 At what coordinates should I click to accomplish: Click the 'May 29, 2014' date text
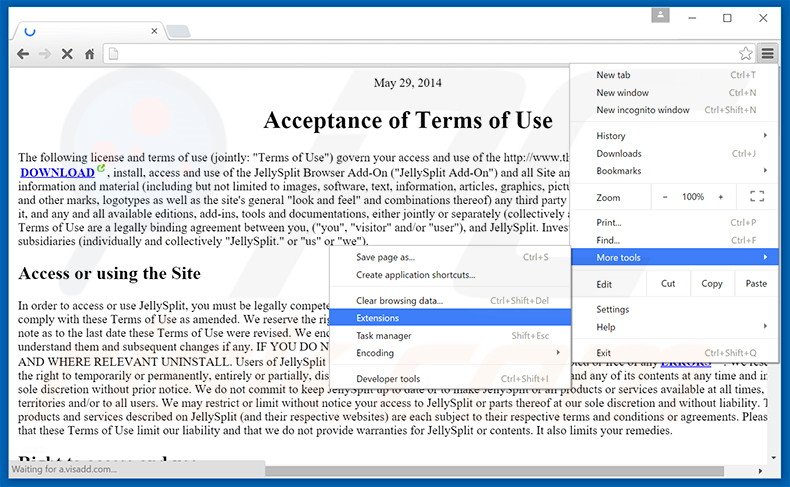point(408,83)
